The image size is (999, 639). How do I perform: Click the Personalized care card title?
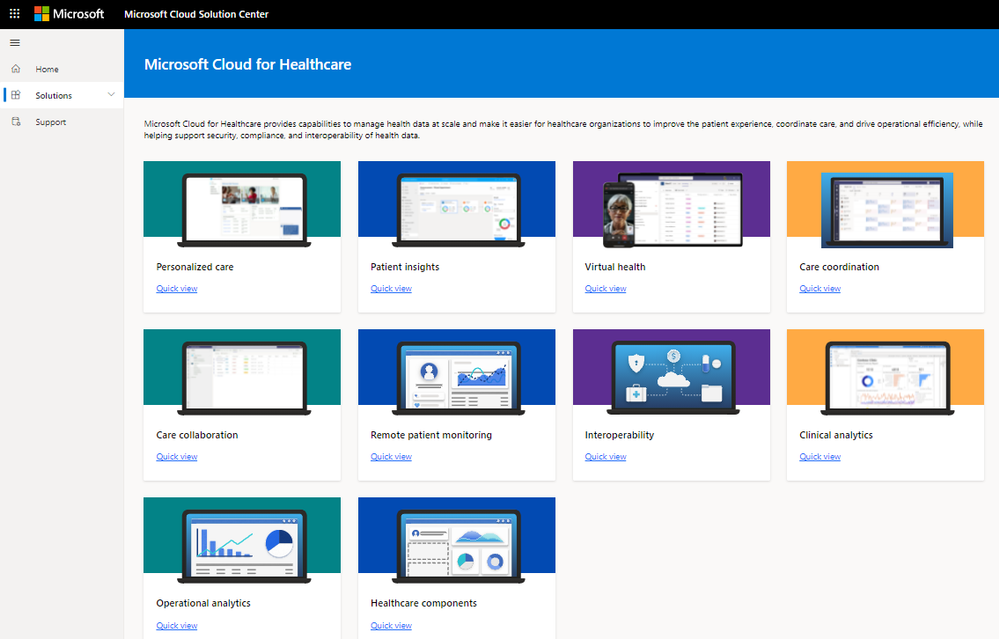195,267
